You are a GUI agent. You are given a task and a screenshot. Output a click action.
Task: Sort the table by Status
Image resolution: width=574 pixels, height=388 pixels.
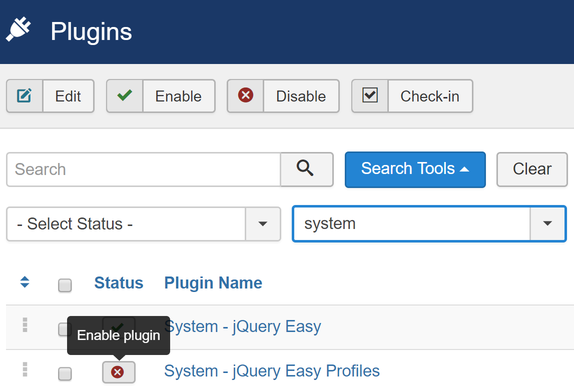(x=119, y=283)
